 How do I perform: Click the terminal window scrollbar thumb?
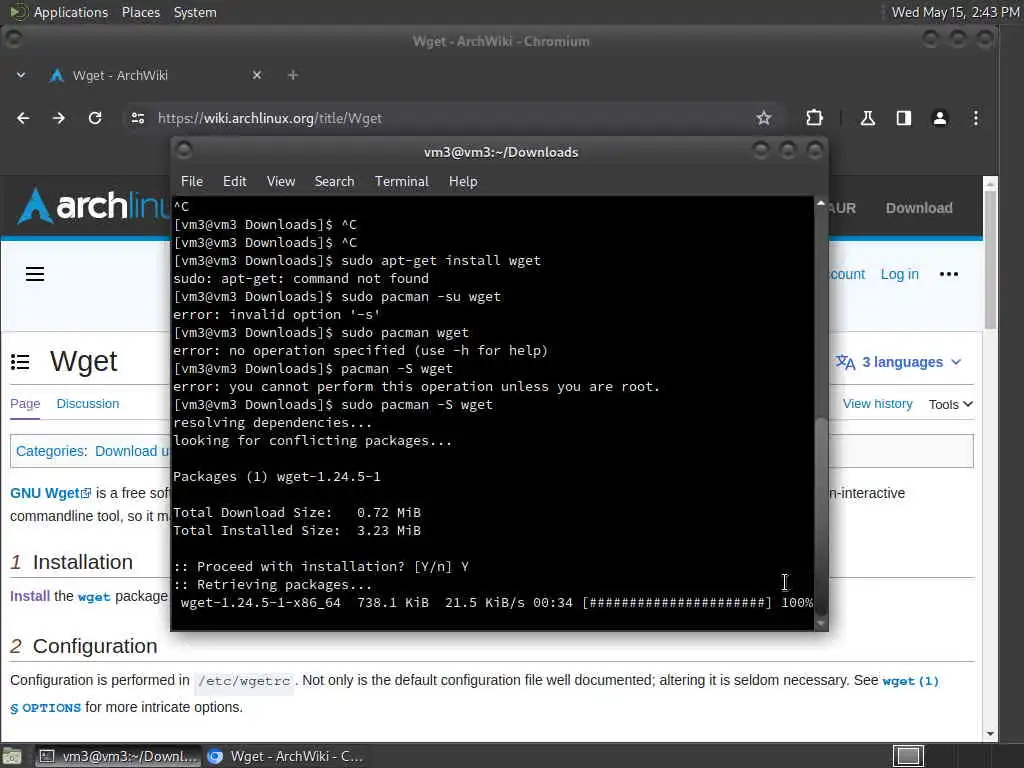(821, 516)
